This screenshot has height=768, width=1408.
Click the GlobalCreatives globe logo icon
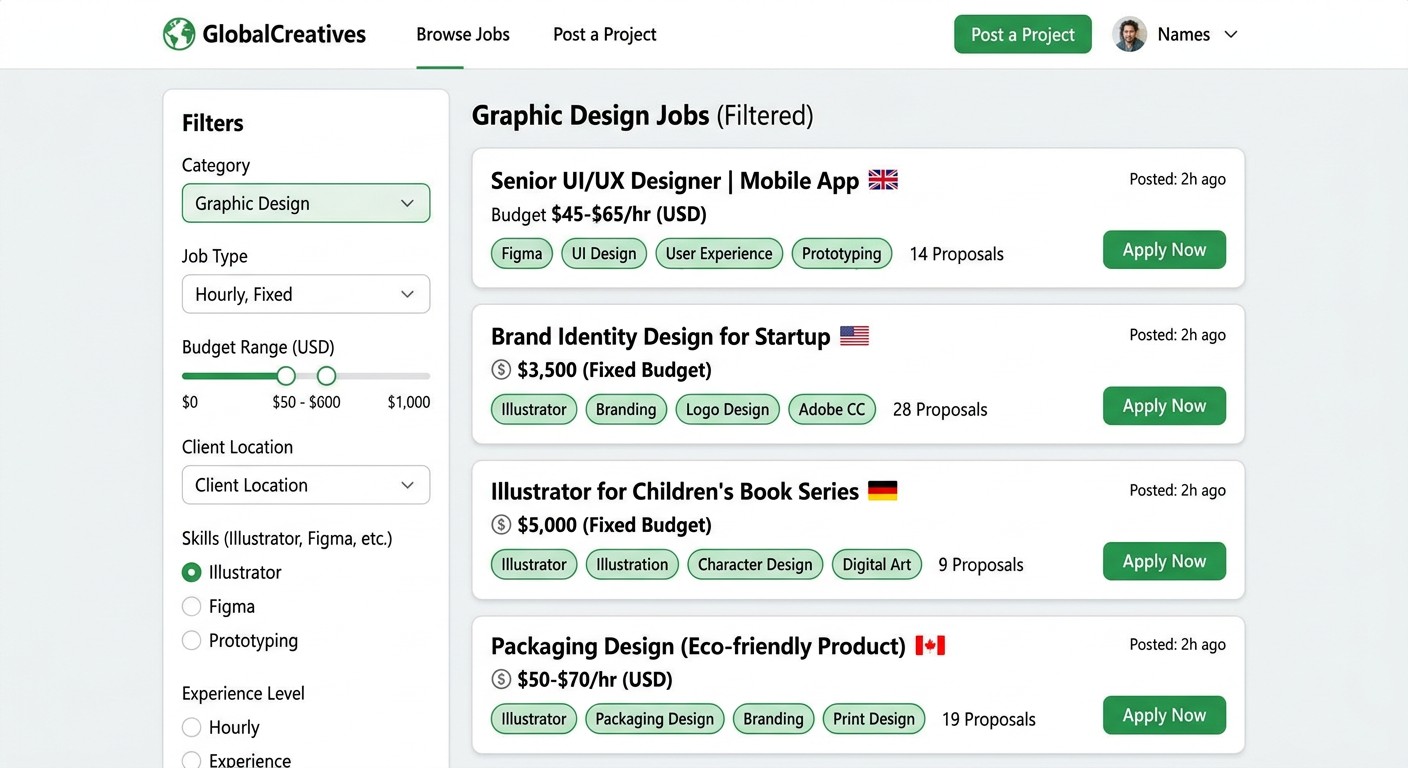tap(179, 34)
